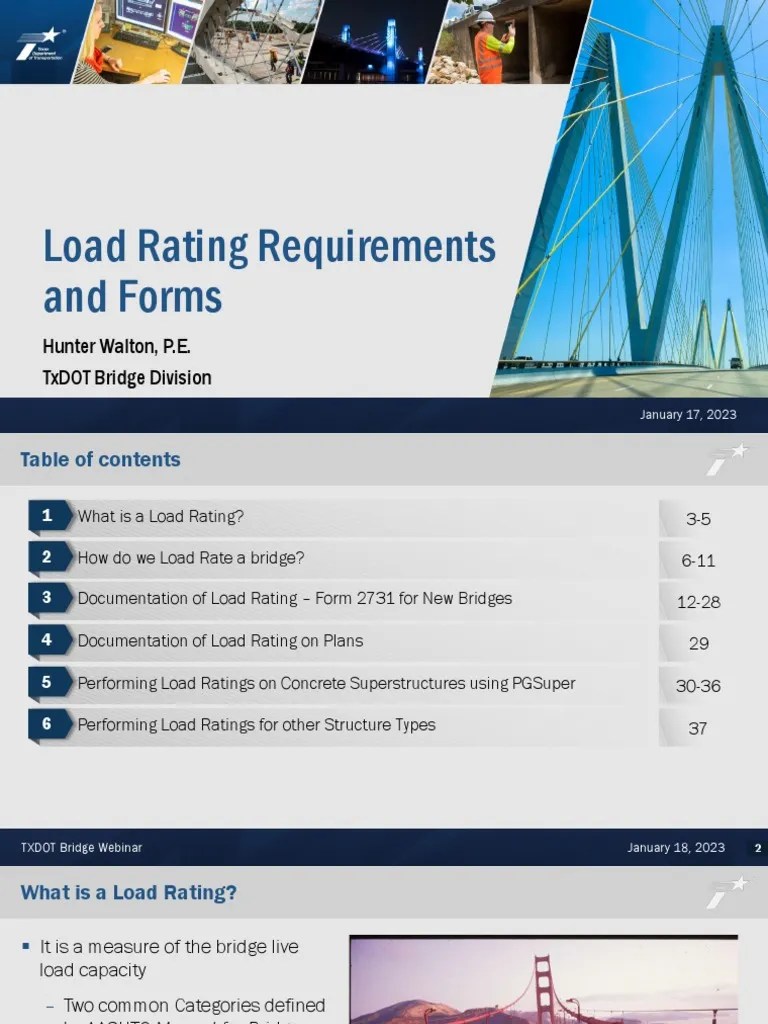
Task: Click the 'January 18, 2023' footer date
Action: pyautogui.click(x=676, y=848)
